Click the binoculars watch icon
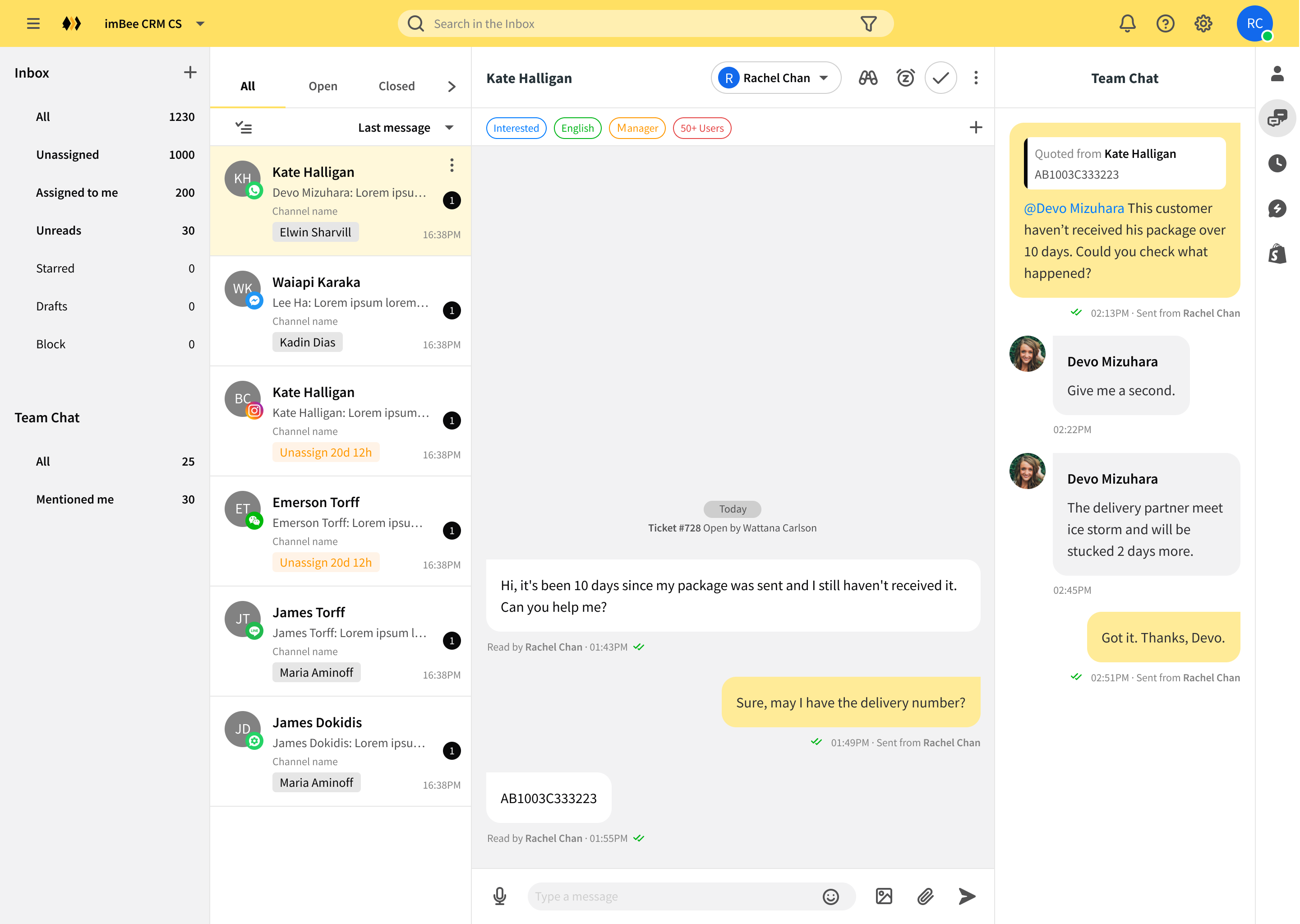 [x=868, y=78]
